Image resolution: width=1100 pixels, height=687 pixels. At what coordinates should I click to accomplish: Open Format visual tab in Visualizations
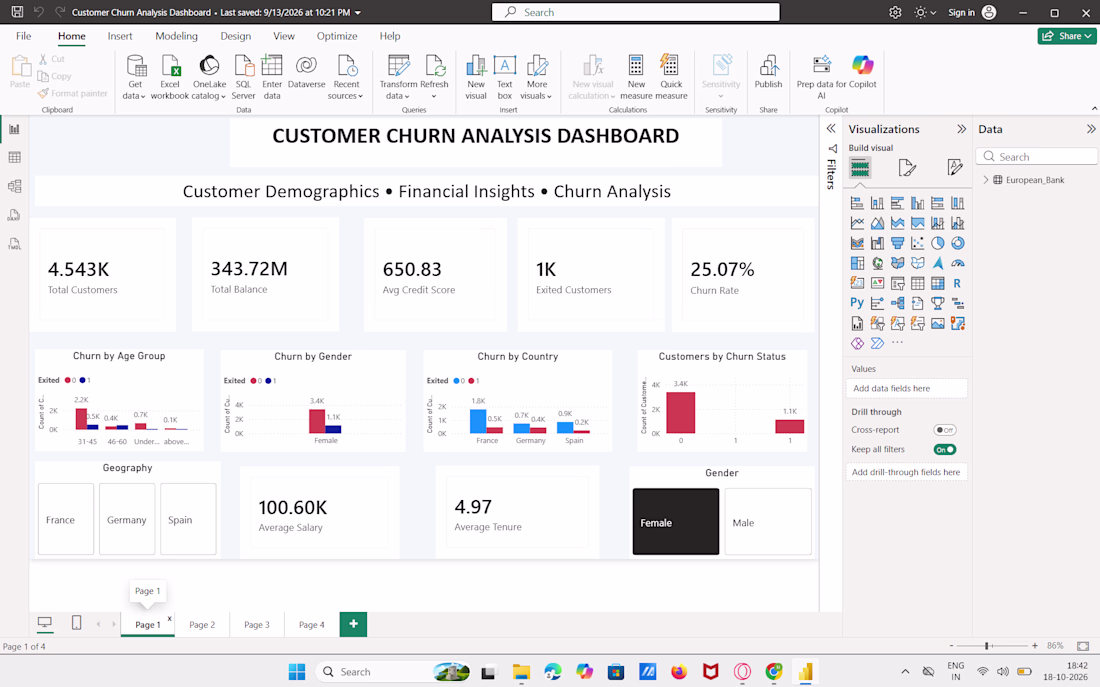tap(906, 168)
